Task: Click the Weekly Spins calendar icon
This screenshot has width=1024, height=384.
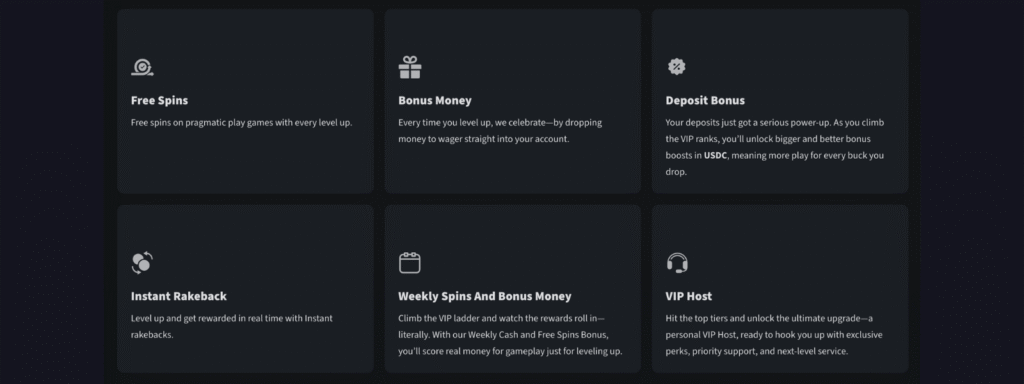Action: tap(410, 263)
